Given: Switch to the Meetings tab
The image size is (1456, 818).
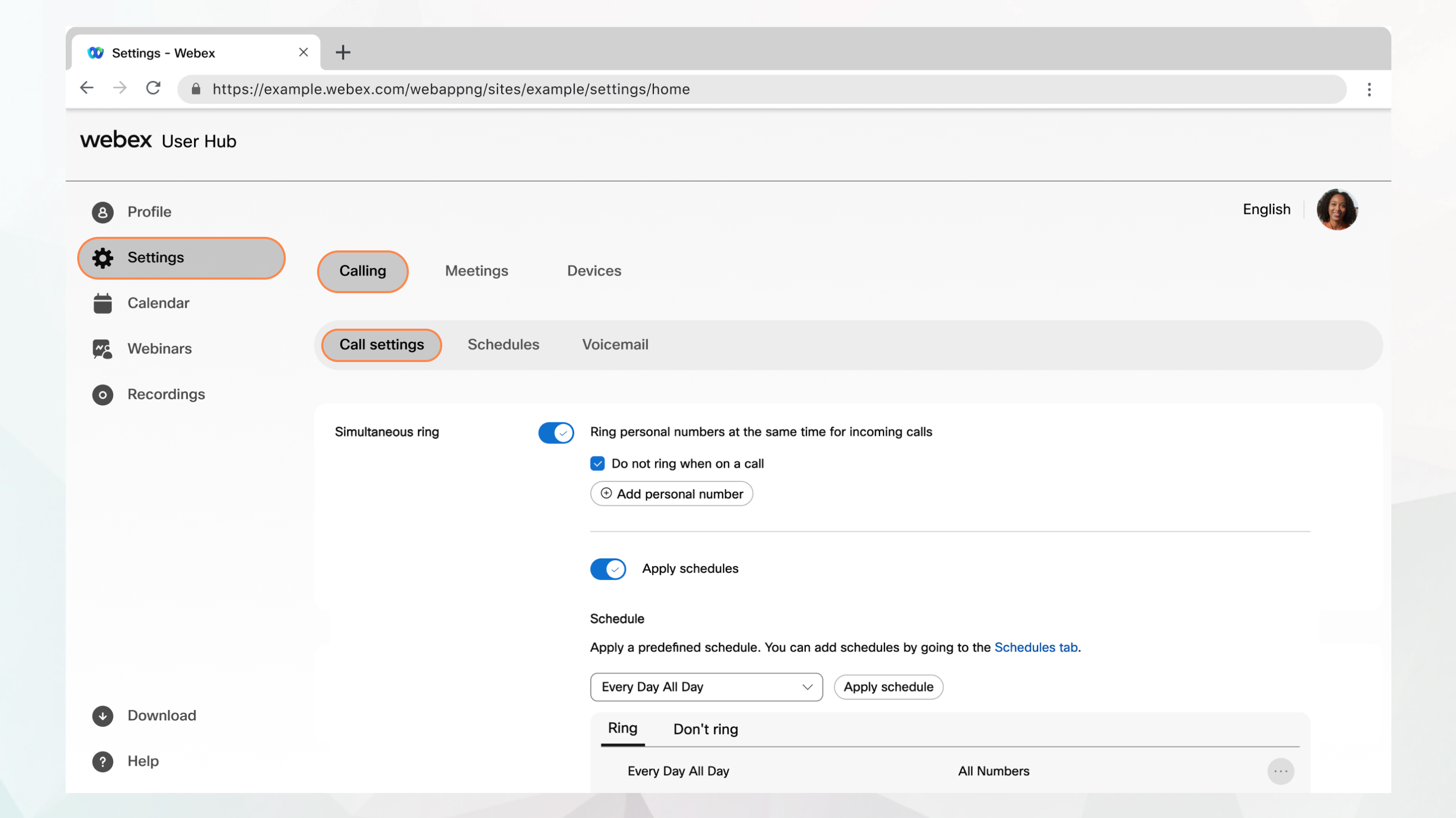Looking at the screenshot, I should pos(476,270).
